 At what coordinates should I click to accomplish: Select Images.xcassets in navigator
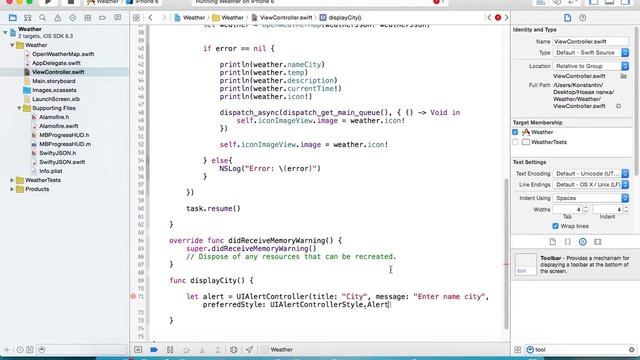(54, 90)
